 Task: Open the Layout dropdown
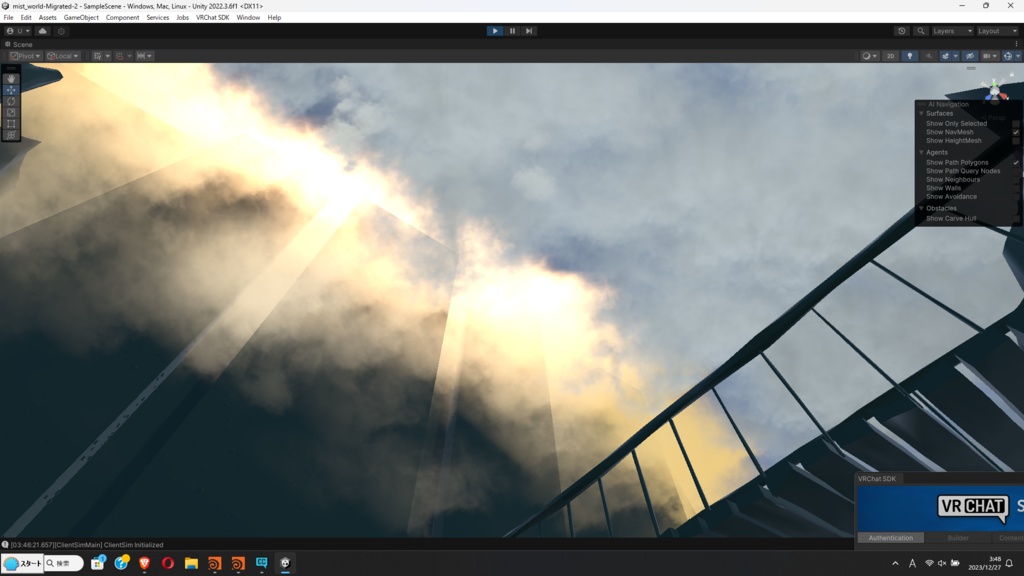coord(997,31)
